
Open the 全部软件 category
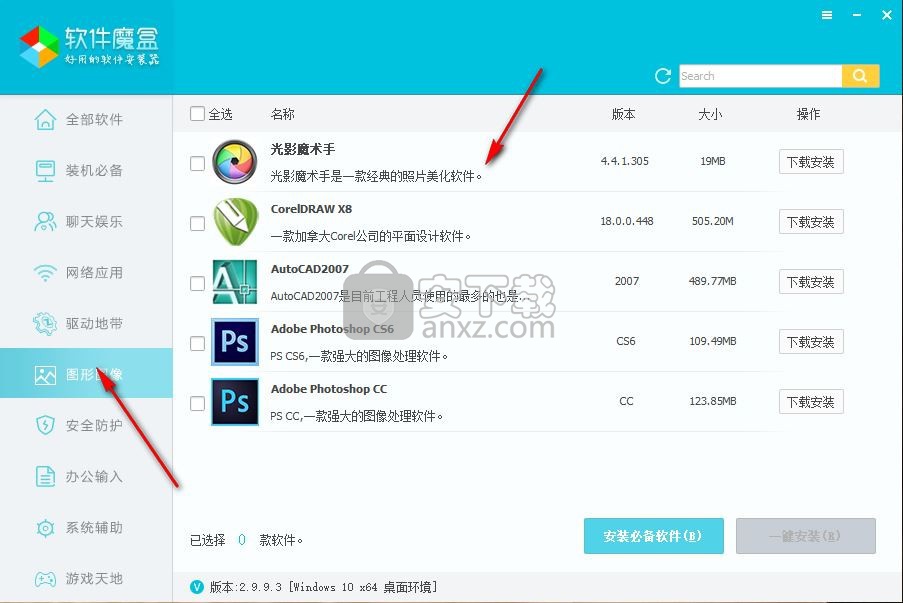pyautogui.click(x=86, y=120)
